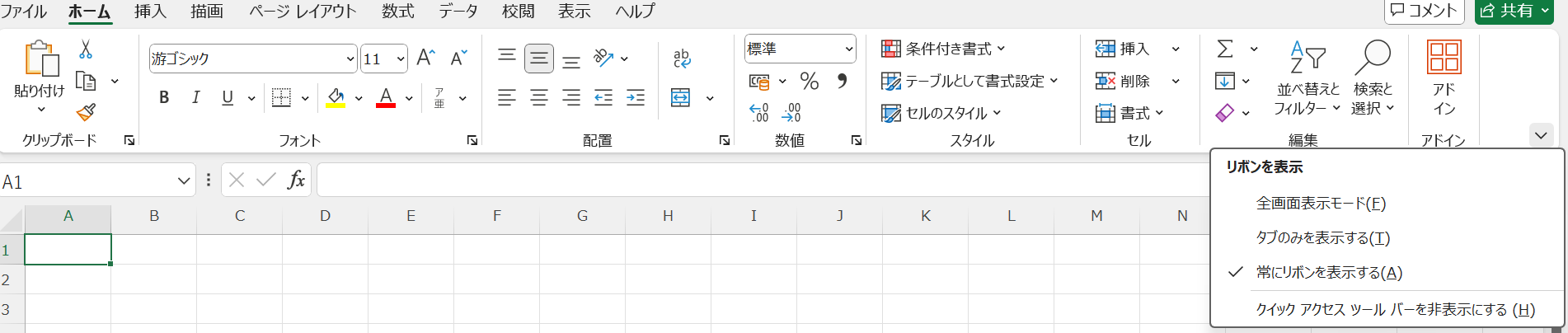Click the percent style icon
This screenshot has height=333, width=1568.
tap(809, 81)
